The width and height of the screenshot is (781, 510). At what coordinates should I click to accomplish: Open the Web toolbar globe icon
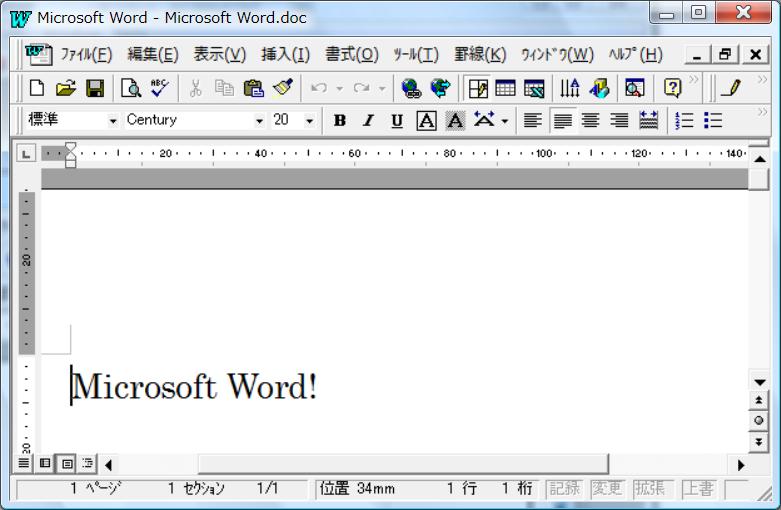(440, 89)
